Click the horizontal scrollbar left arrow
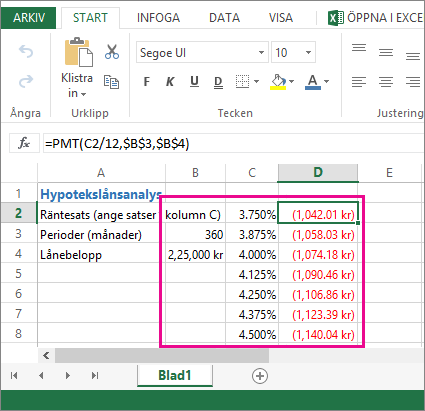 [46, 356]
